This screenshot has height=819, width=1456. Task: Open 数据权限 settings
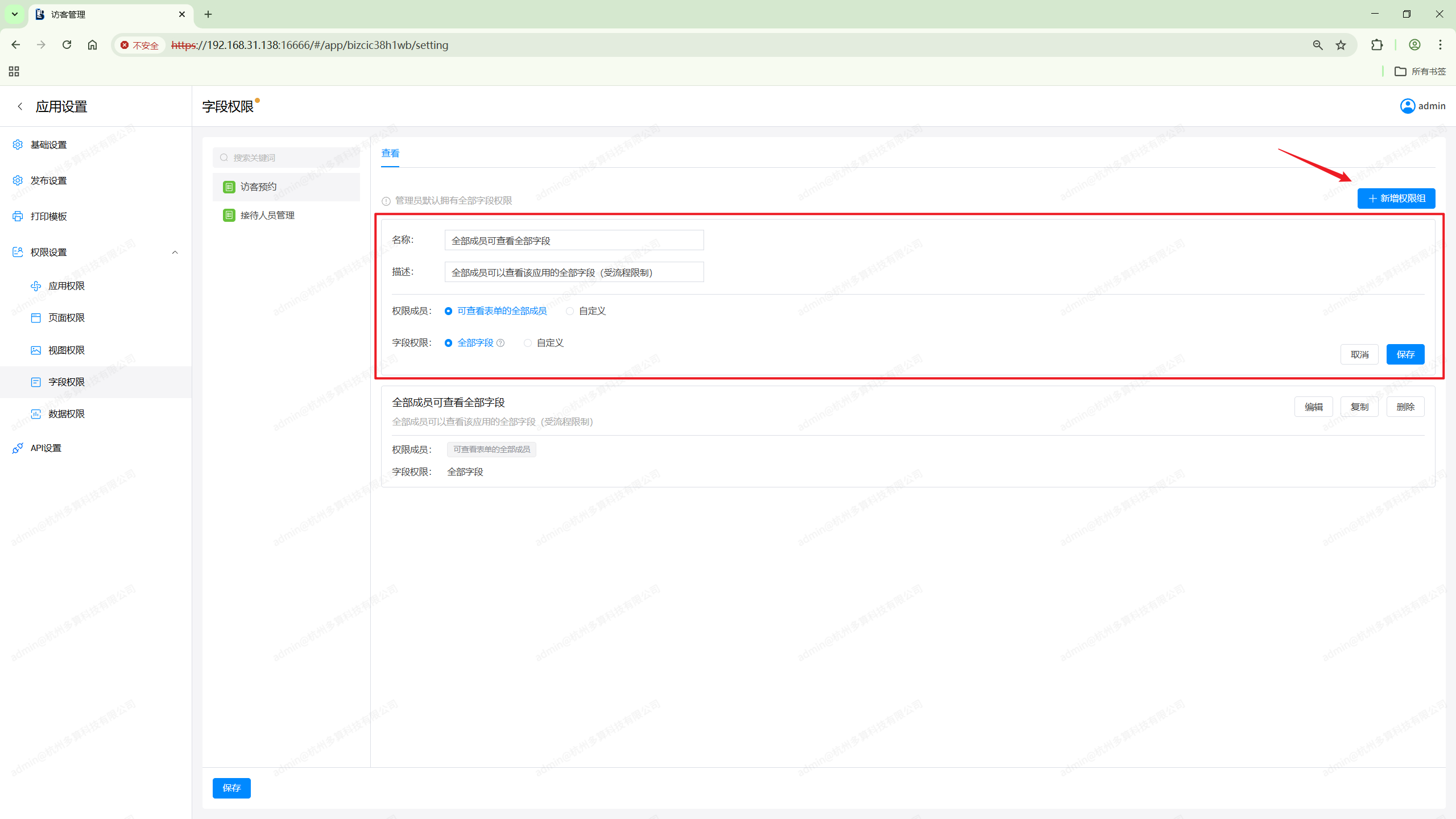[x=66, y=413]
